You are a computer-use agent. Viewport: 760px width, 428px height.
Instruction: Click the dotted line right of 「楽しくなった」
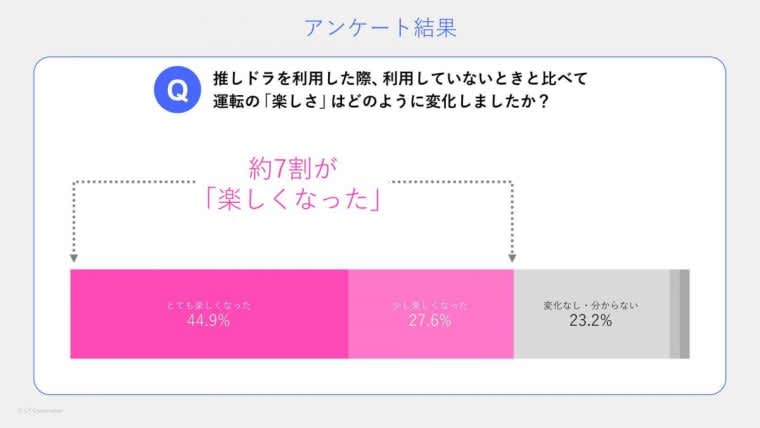(x=450, y=182)
